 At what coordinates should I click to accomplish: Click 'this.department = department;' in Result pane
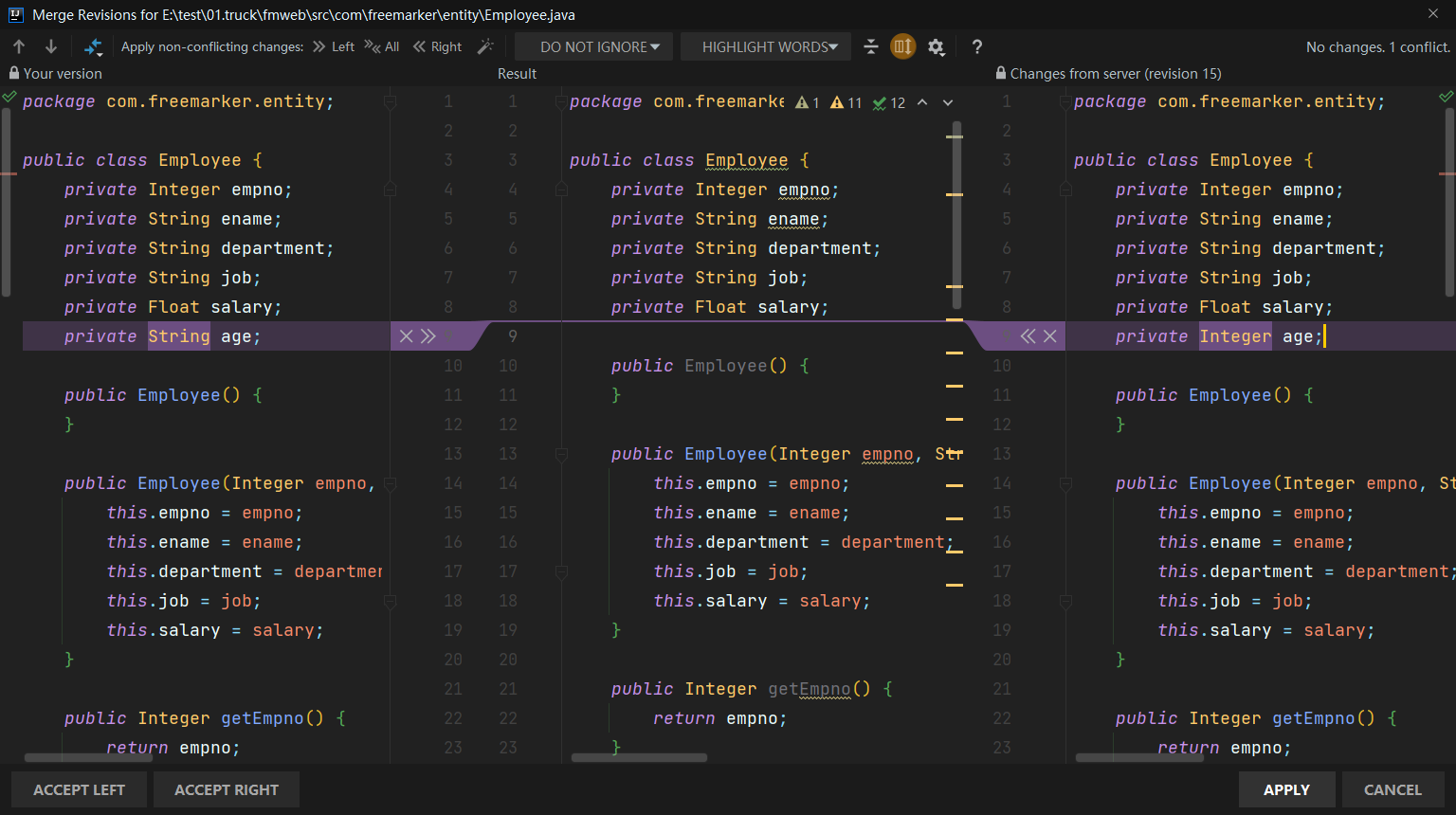804,542
